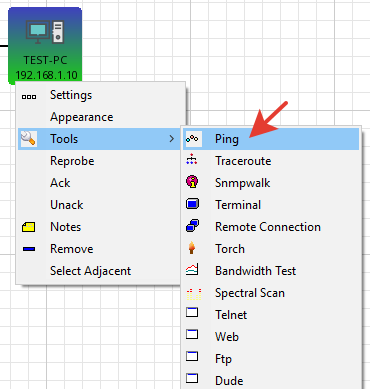Launch Remote Connection from its icon
The height and width of the screenshot is (389, 370).
[192, 226]
